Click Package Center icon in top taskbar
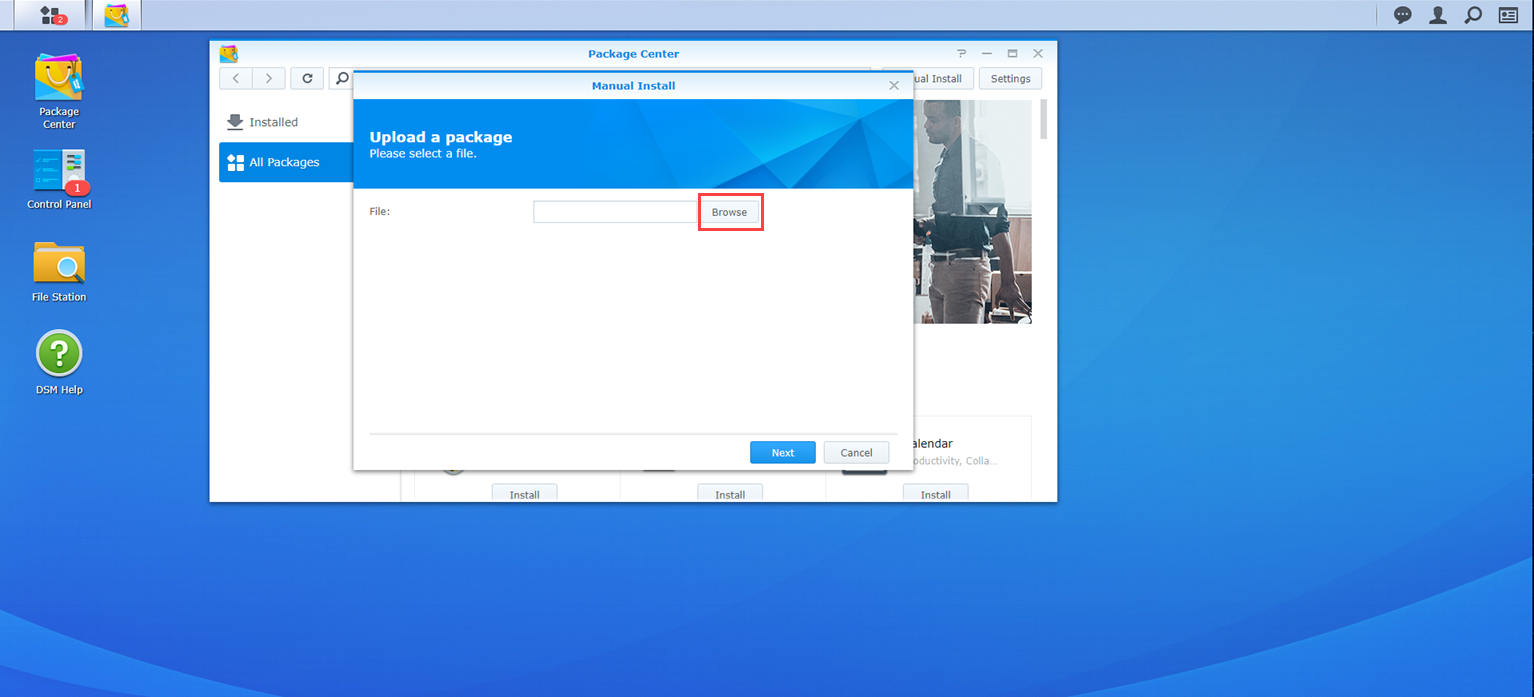The image size is (1534, 697). point(117,15)
